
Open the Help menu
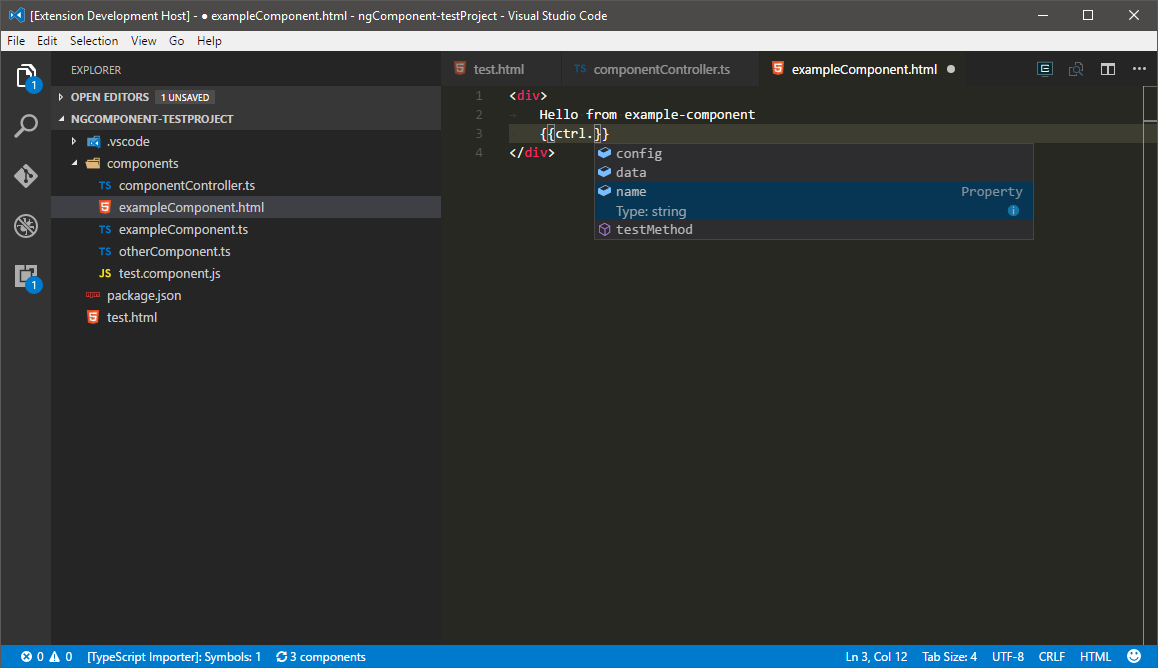[209, 41]
